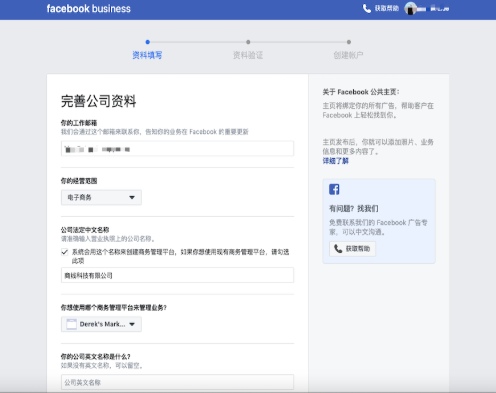The width and height of the screenshot is (496, 393).
Task: Click the Facebook logo in help card
Action: tap(334, 189)
